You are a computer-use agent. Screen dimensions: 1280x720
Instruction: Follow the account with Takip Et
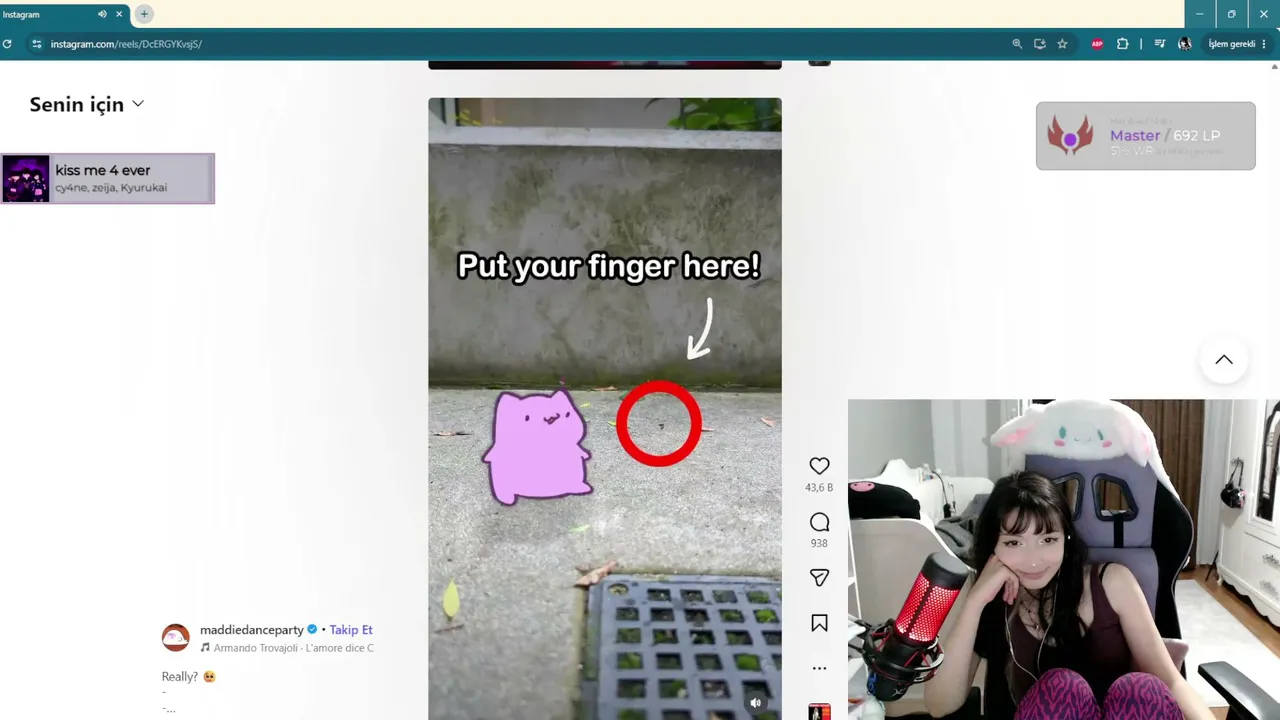pyautogui.click(x=351, y=630)
